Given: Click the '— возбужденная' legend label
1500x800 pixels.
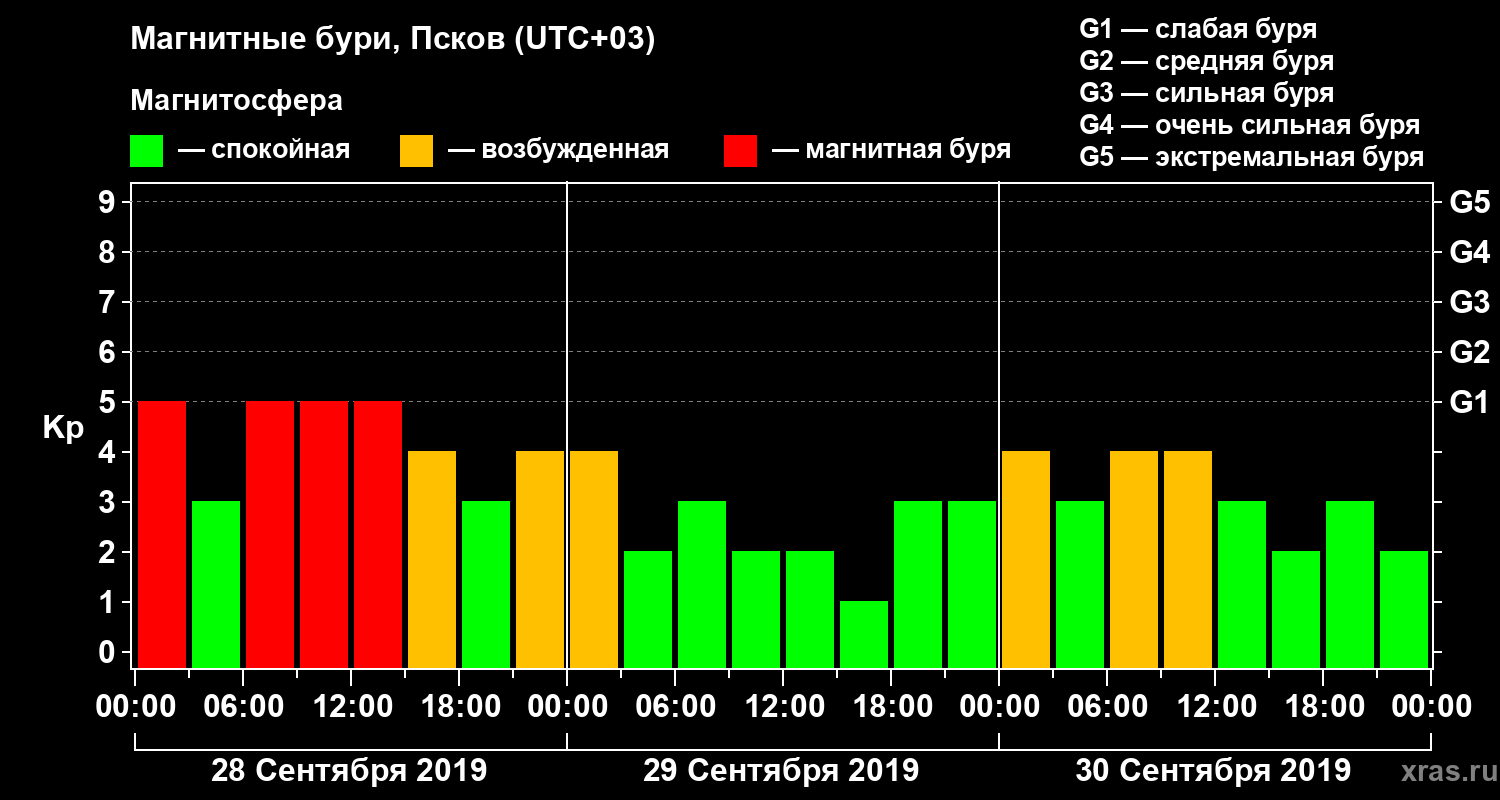Looking at the screenshot, I should tap(558, 151).
